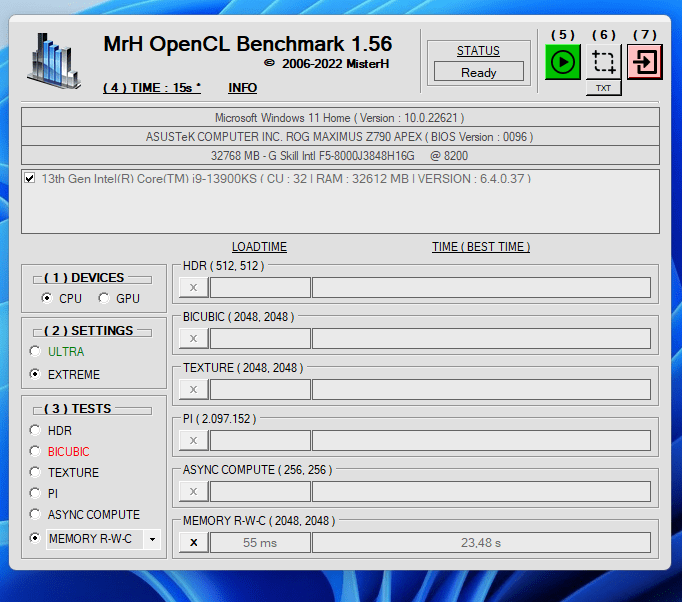Choose the ULTRA settings option
The width and height of the screenshot is (682, 602).
click(x=35, y=351)
